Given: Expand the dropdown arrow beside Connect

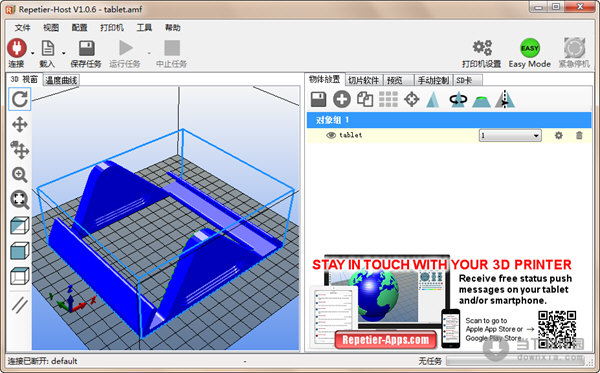Looking at the screenshot, I should tap(33, 53).
